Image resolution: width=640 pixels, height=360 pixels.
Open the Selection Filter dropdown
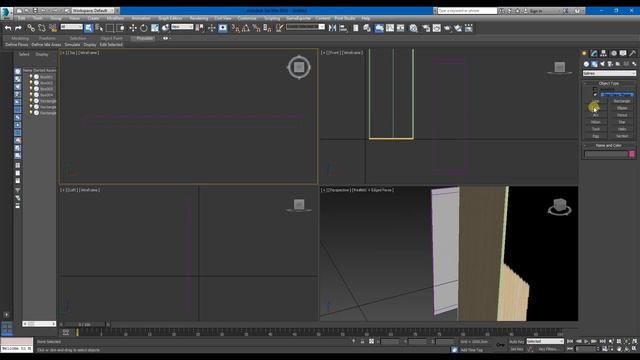72,27
